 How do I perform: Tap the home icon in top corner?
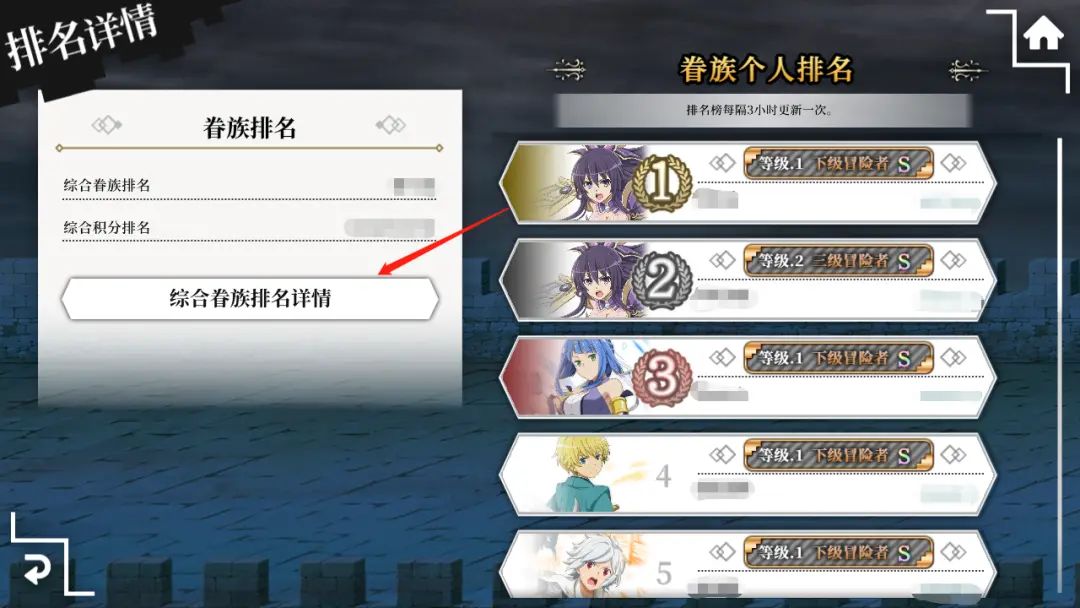[1043, 34]
